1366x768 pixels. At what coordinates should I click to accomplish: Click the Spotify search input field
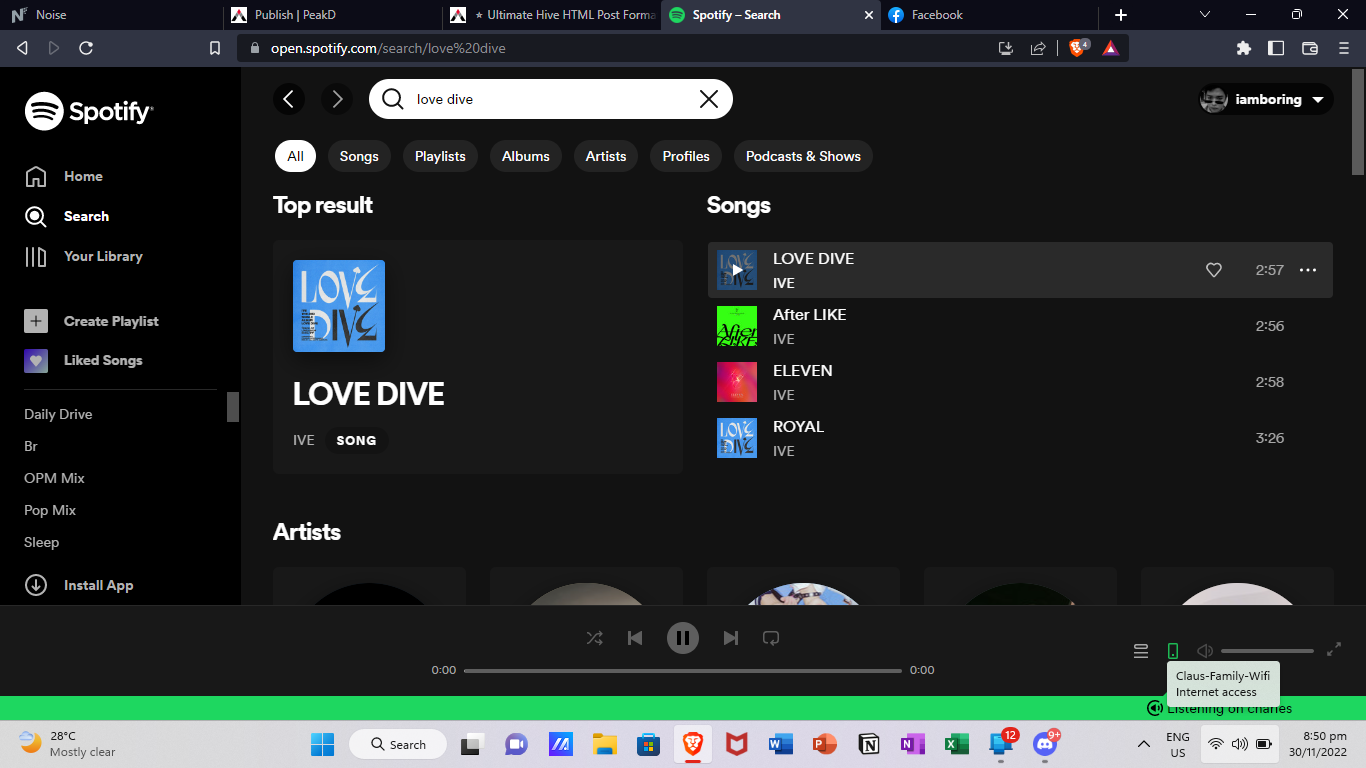pyautogui.click(x=551, y=99)
